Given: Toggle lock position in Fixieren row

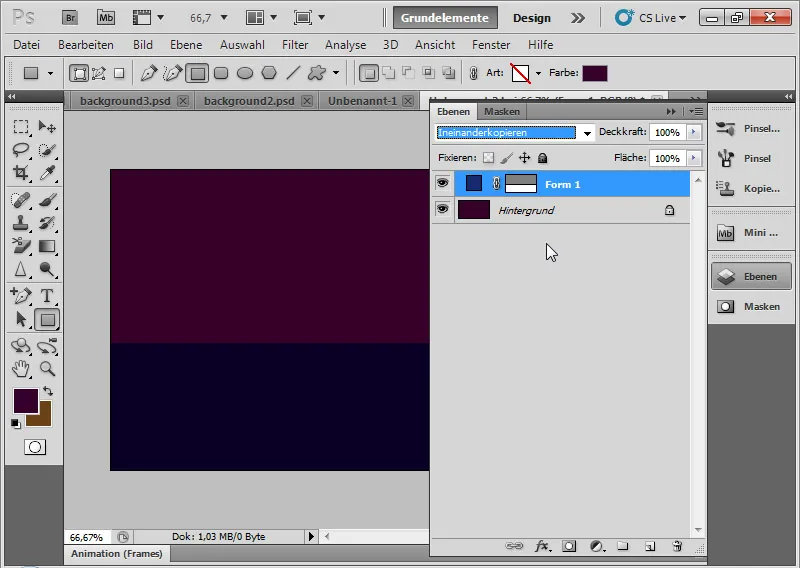Looking at the screenshot, I should (524, 158).
